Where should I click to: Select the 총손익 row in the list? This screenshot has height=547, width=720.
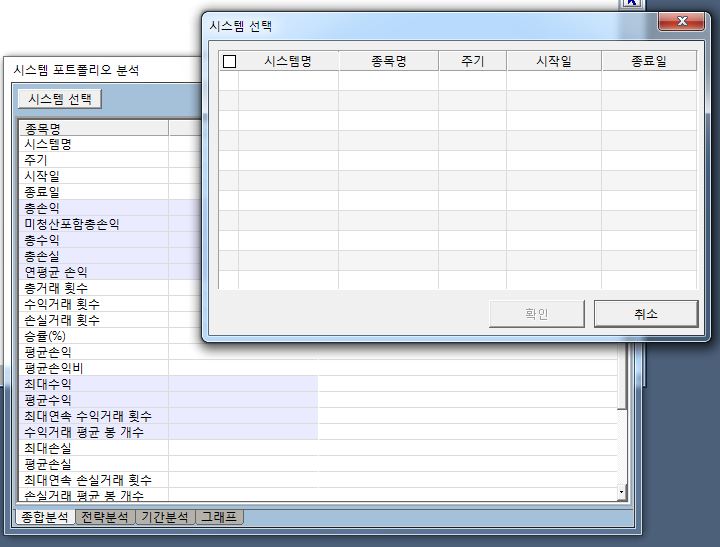click(42, 208)
